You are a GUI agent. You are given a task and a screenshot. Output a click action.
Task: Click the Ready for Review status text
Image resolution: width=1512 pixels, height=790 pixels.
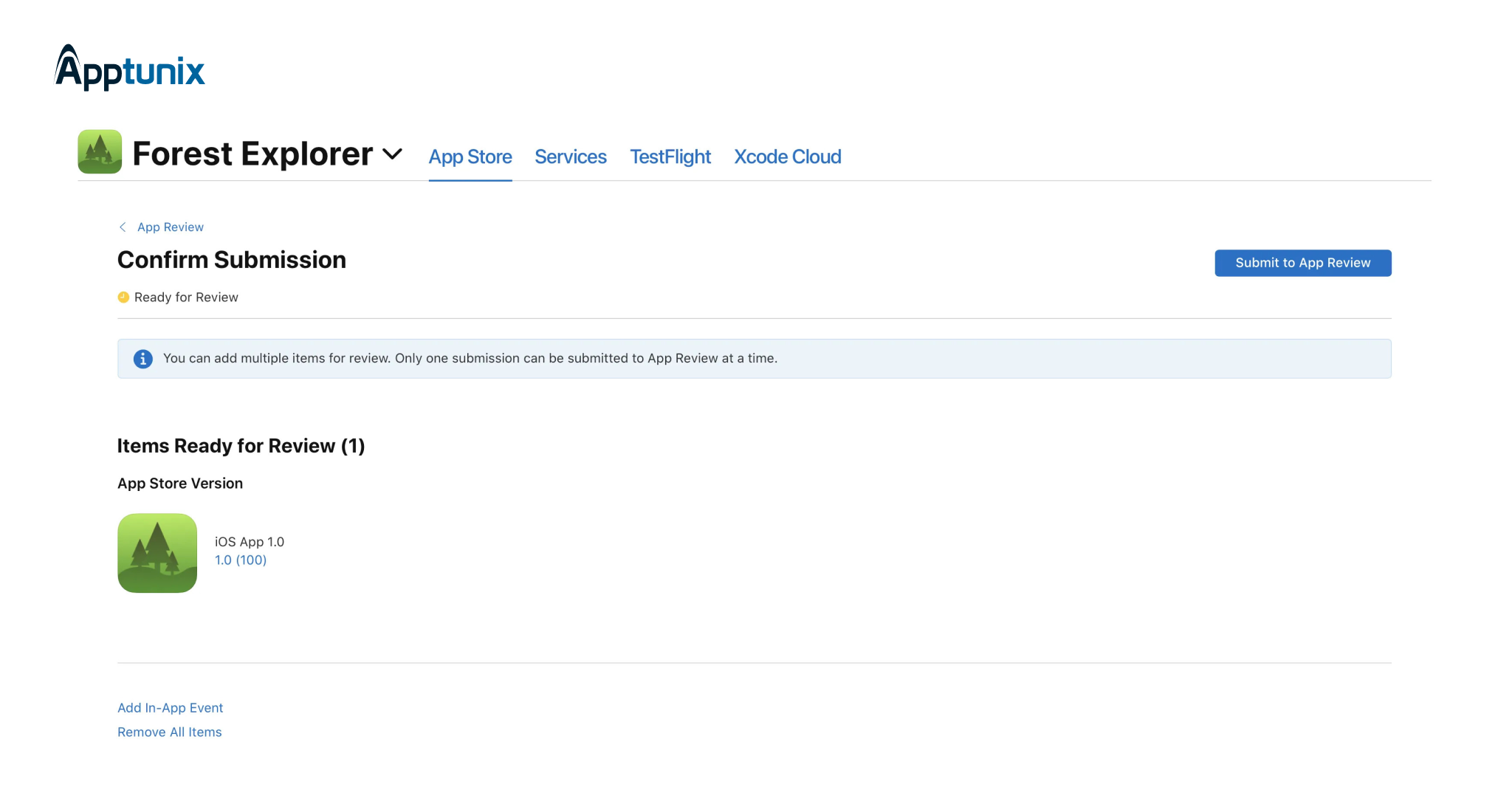point(186,297)
